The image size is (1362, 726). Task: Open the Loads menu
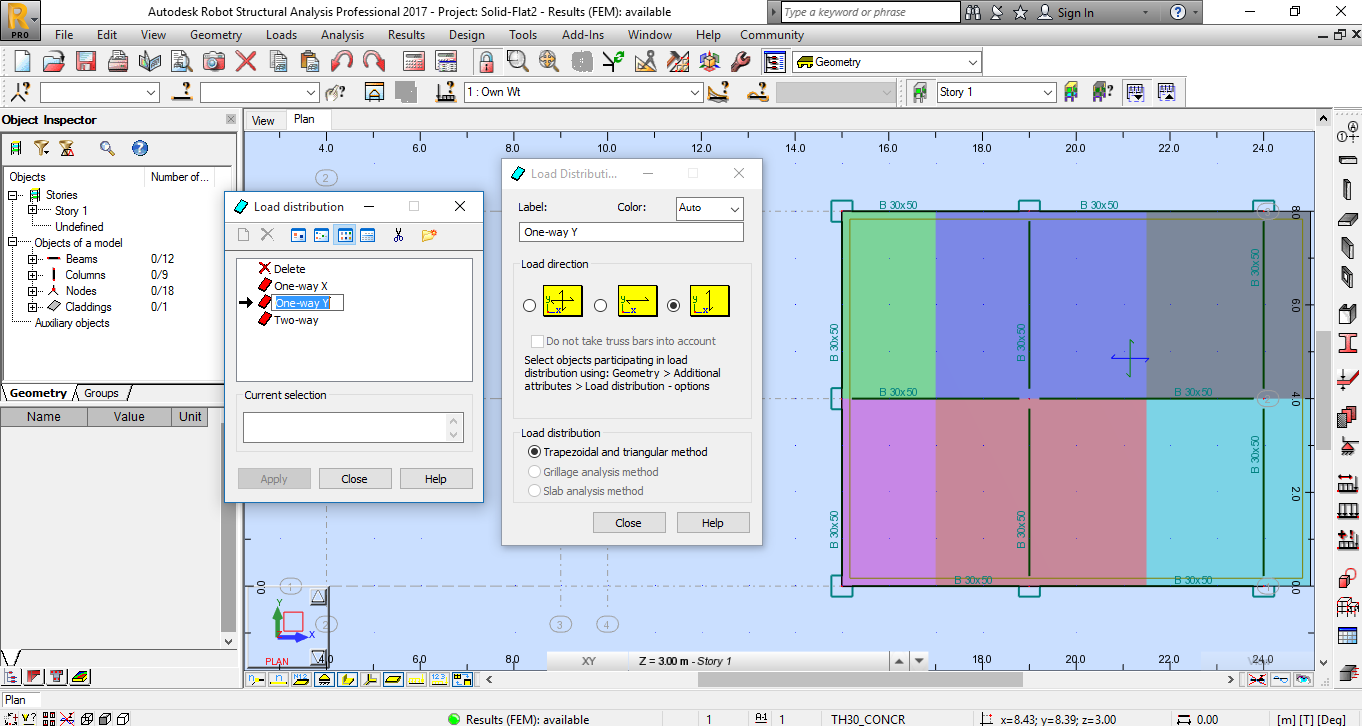281,35
